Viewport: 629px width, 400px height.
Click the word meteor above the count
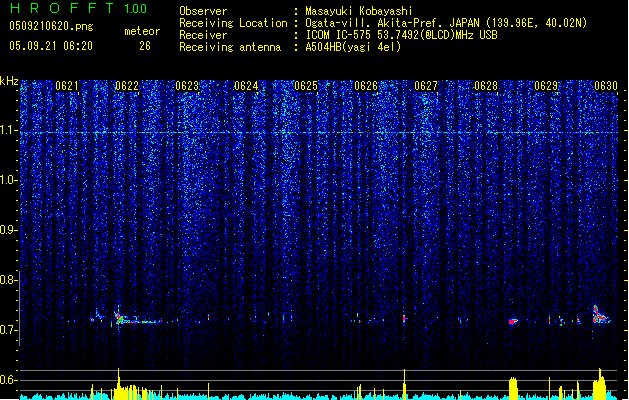point(142,31)
